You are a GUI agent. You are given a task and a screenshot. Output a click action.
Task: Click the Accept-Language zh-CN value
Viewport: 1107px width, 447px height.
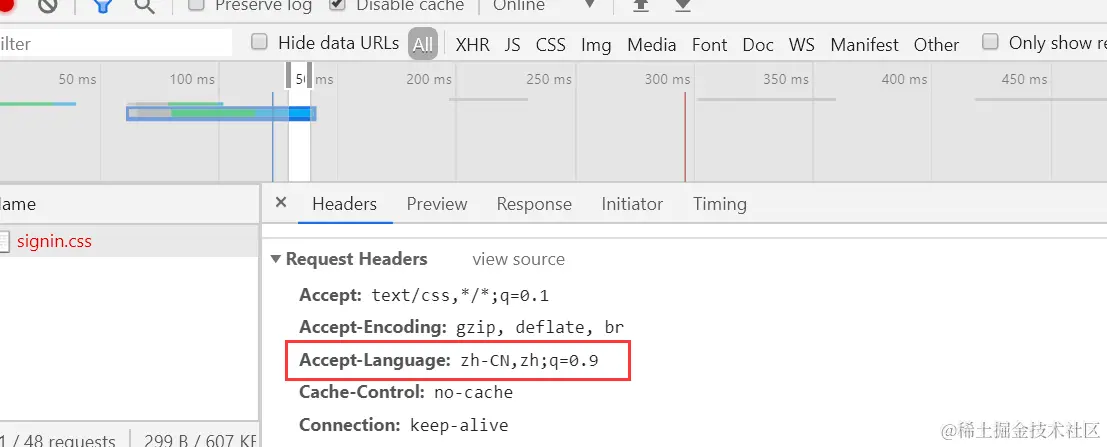pos(529,360)
